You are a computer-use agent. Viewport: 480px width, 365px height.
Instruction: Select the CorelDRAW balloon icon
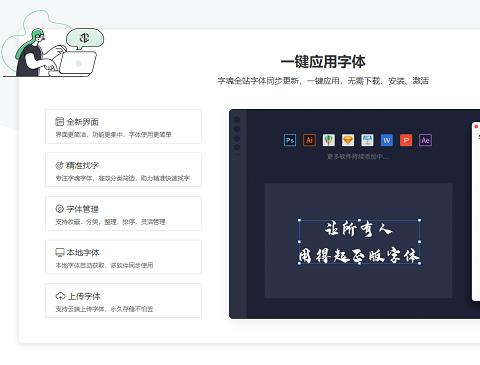coord(329,140)
